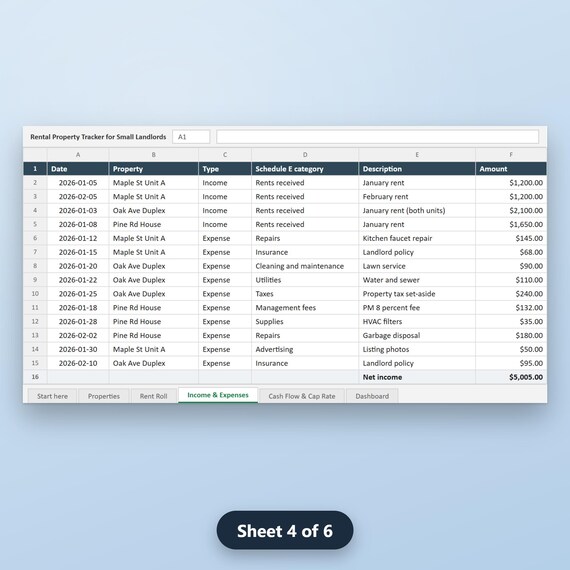The image size is (570, 570).
Task: Select the $180.00 amount cell
Action: coord(511,335)
